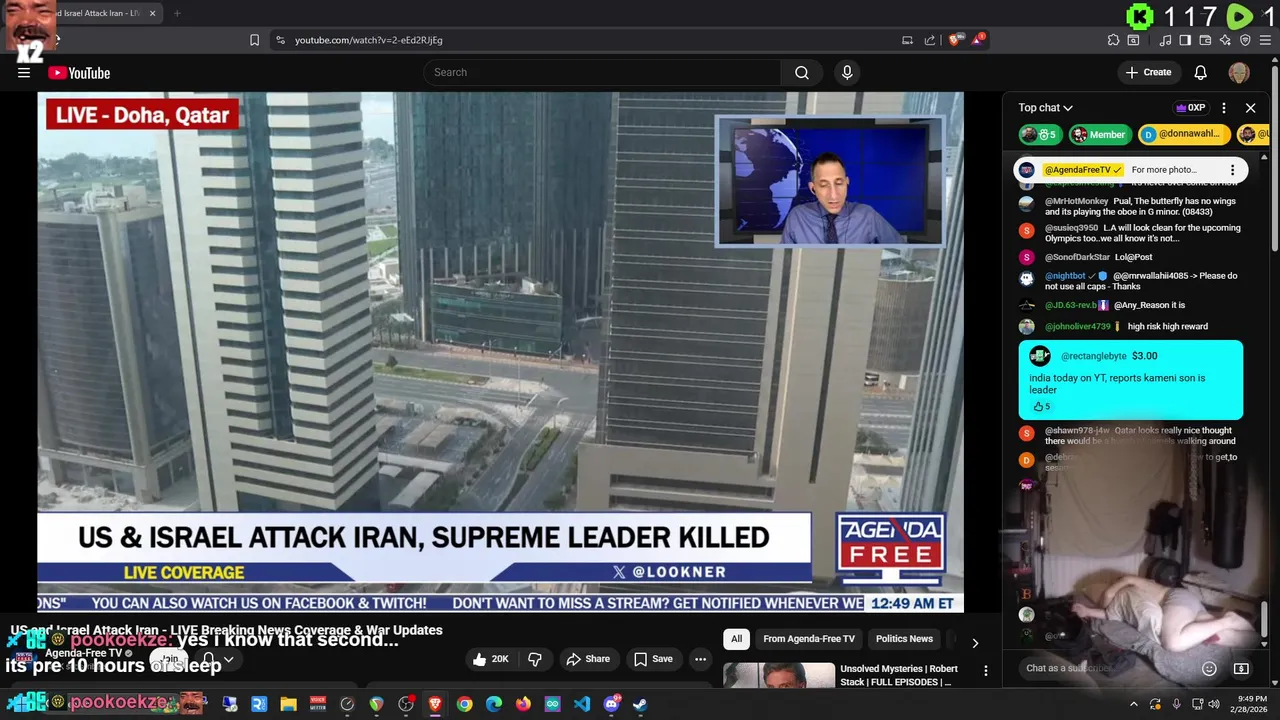Image resolution: width=1280 pixels, height=720 pixels.
Task: Click the @nightbot chat username
Action: [1065, 276]
